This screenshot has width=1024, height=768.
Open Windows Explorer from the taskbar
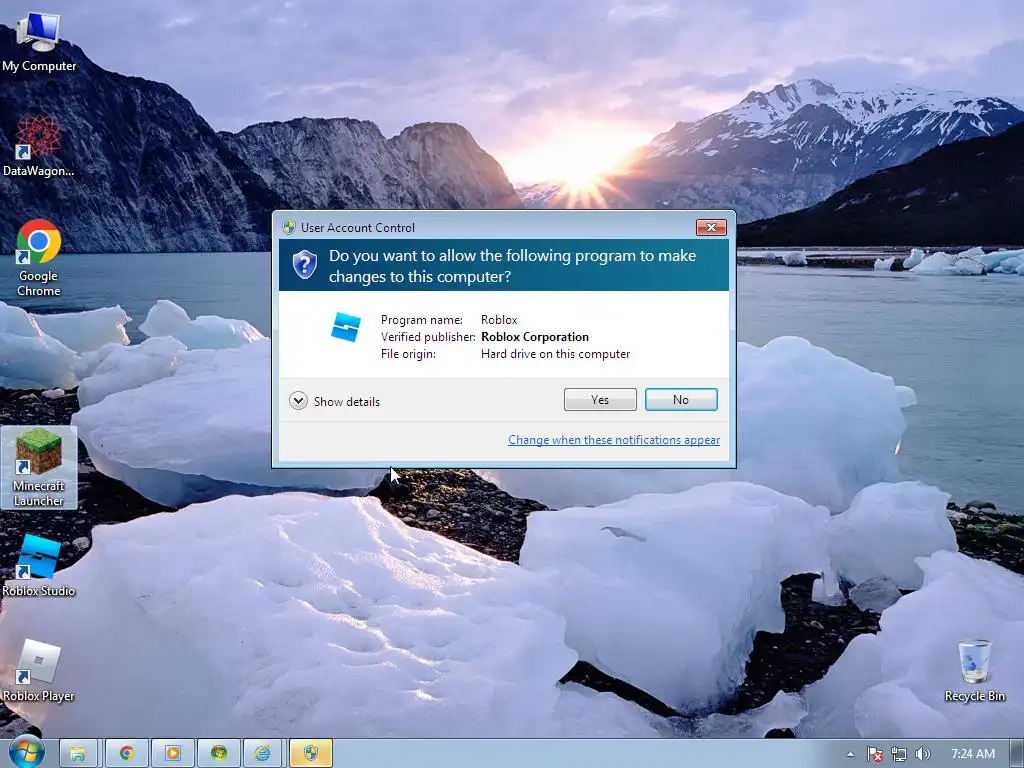[78, 754]
